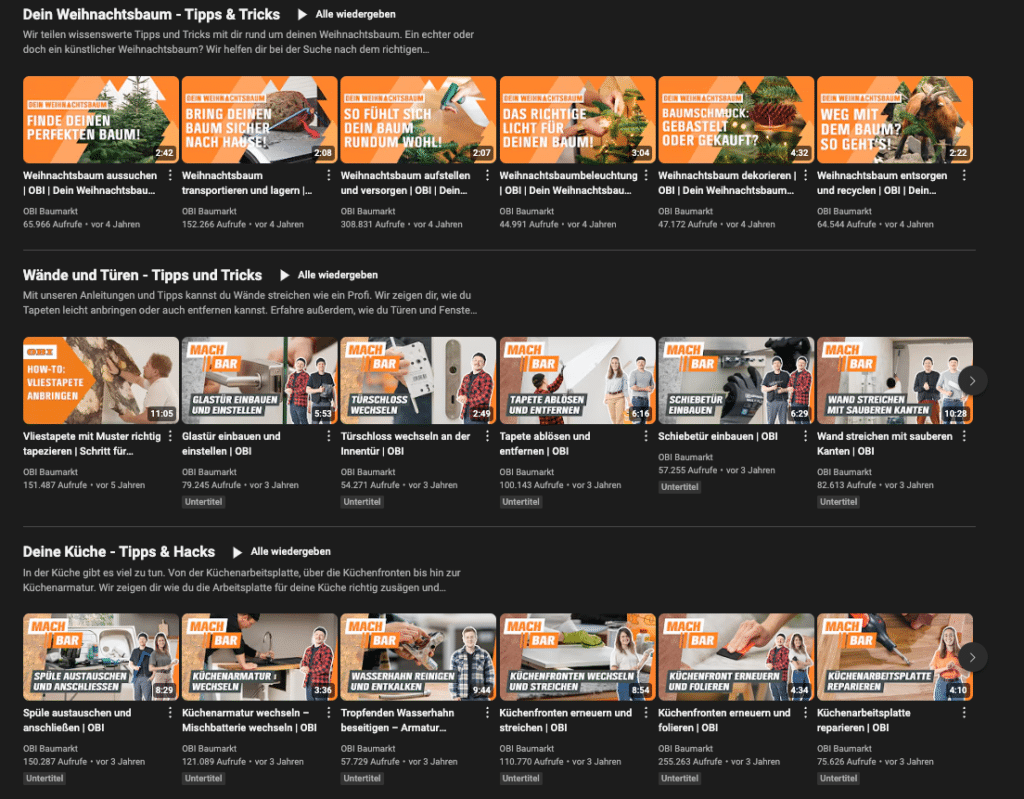1024x799 pixels.
Task: Click thumbnail Tapete ablösen und entfernen
Action: 577,380
